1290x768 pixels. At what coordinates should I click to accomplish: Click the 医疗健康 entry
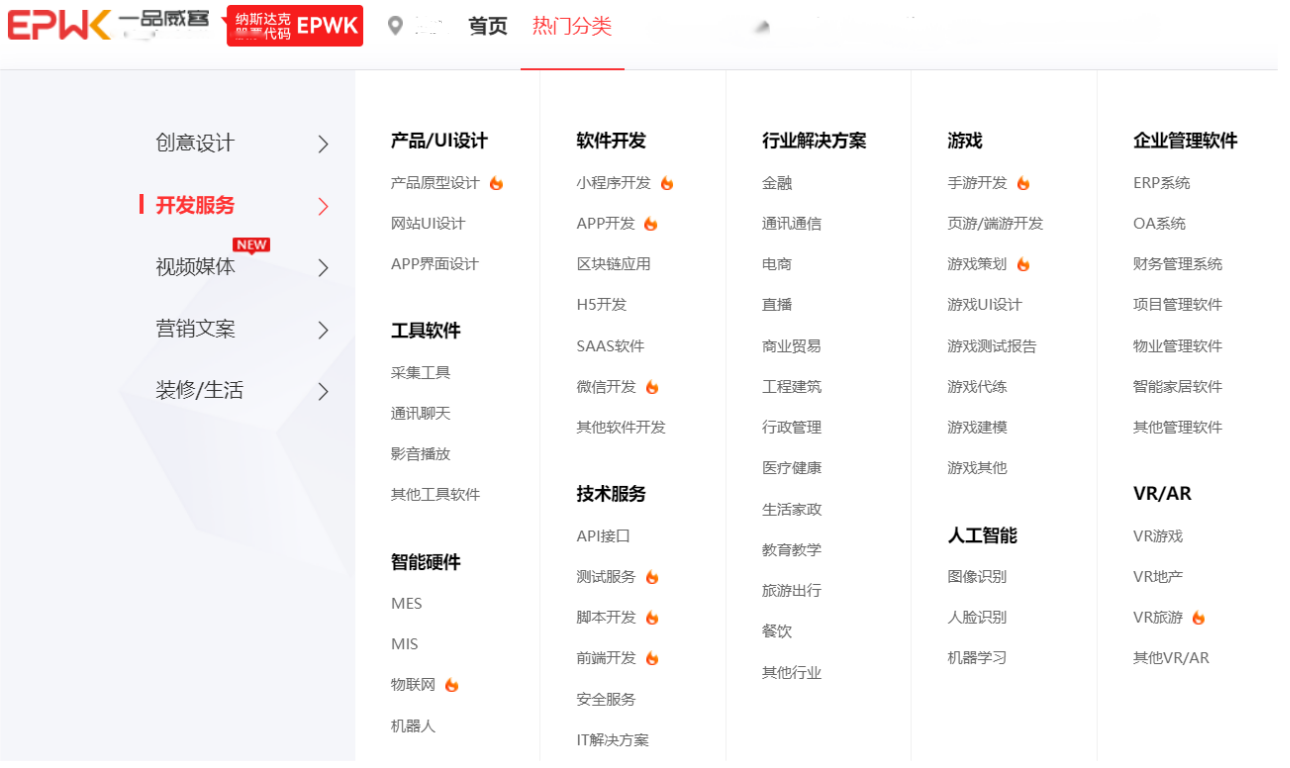click(x=792, y=468)
